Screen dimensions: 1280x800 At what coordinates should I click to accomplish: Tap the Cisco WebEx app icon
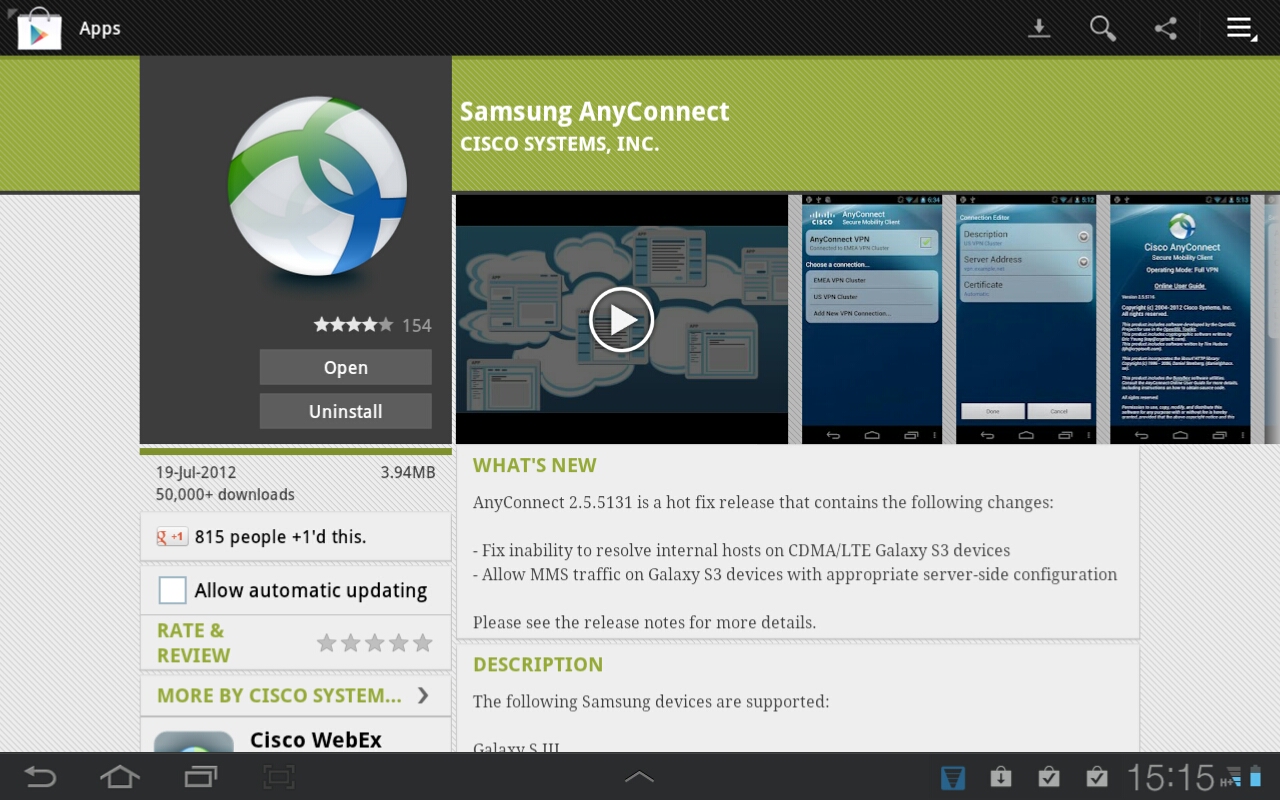pos(194,741)
